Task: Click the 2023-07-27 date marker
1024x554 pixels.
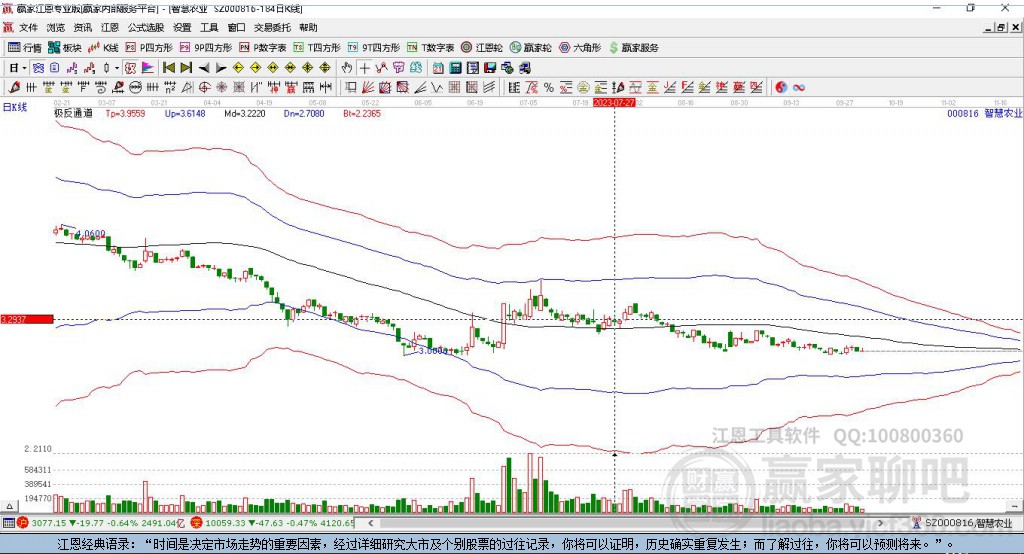Action: pos(614,103)
